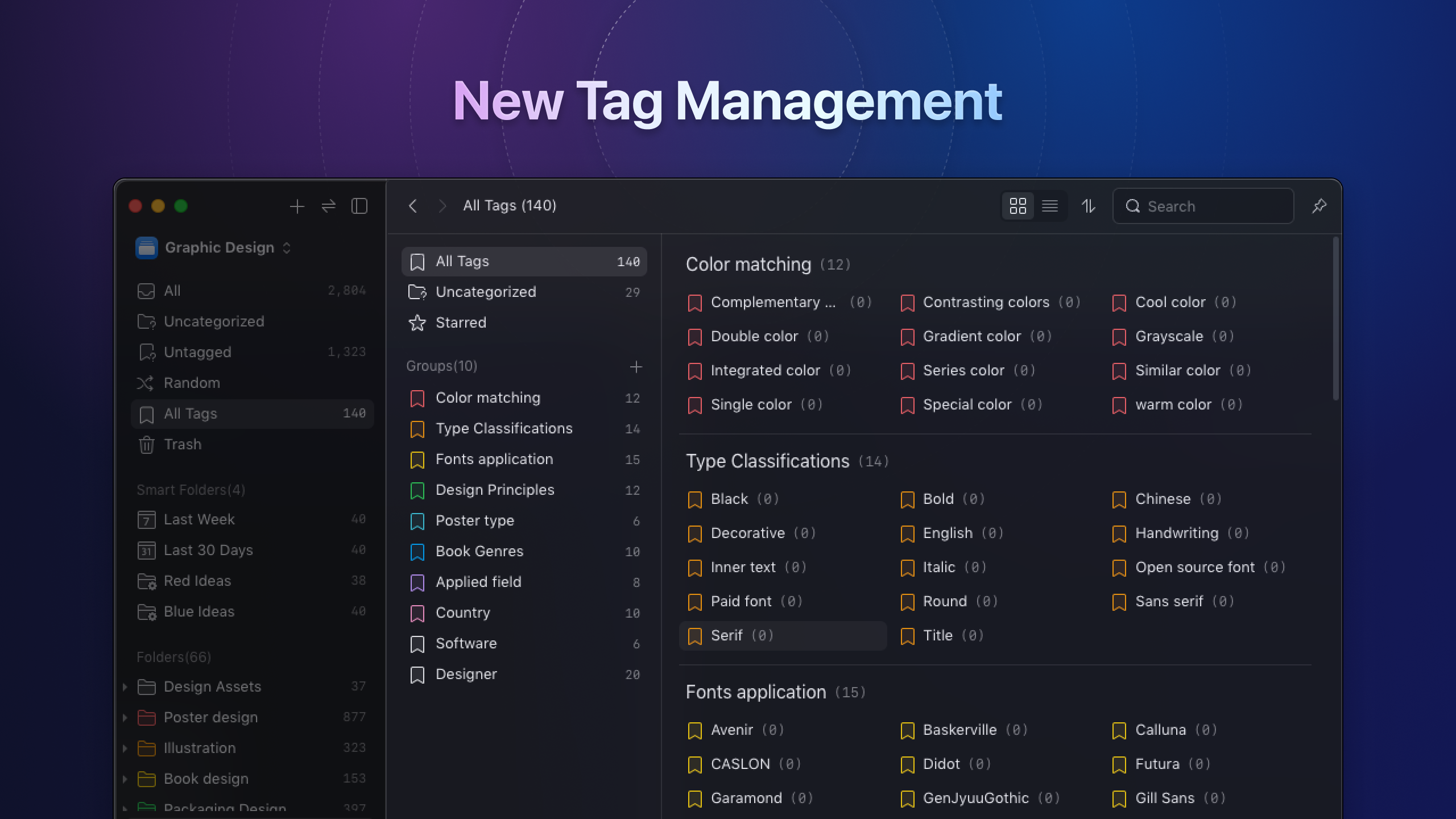Switch to list view mode
This screenshot has width=1456, height=819.
coord(1050,206)
